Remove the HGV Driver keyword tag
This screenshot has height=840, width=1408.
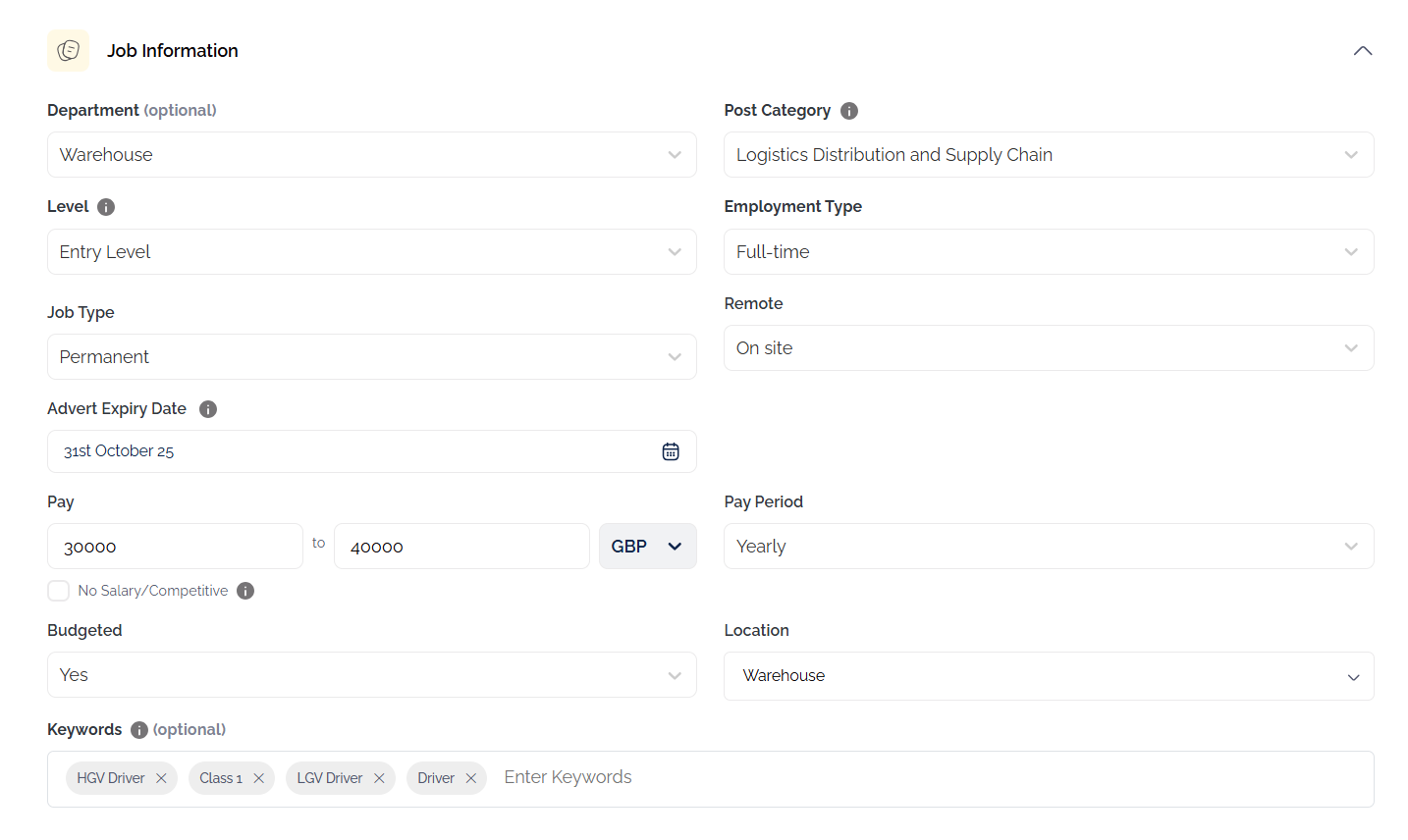click(x=161, y=778)
